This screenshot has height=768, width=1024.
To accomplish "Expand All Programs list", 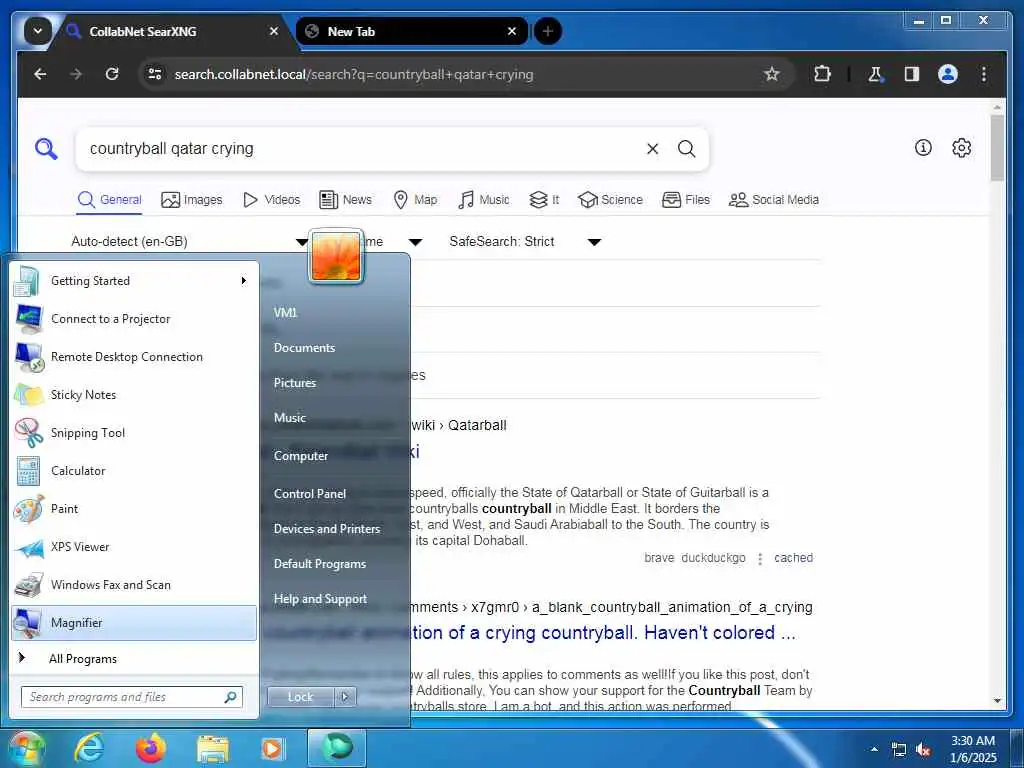I will (x=134, y=658).
